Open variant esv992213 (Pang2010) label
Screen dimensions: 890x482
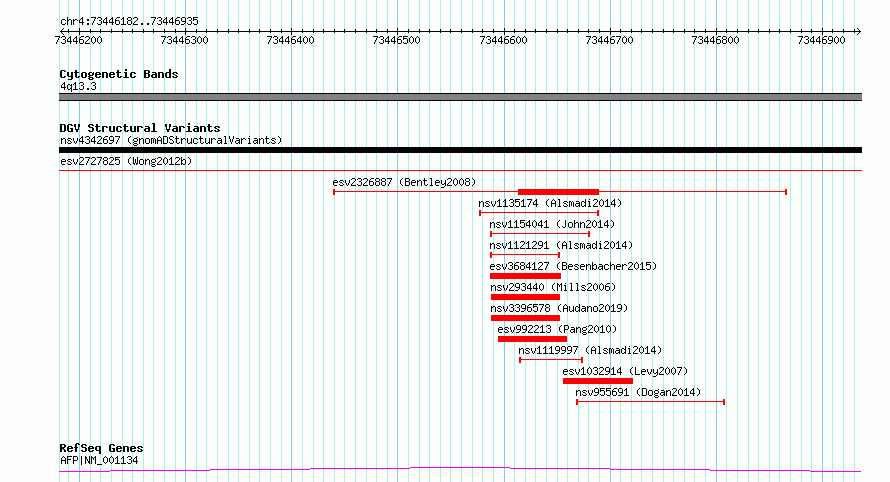pos(557,329)
